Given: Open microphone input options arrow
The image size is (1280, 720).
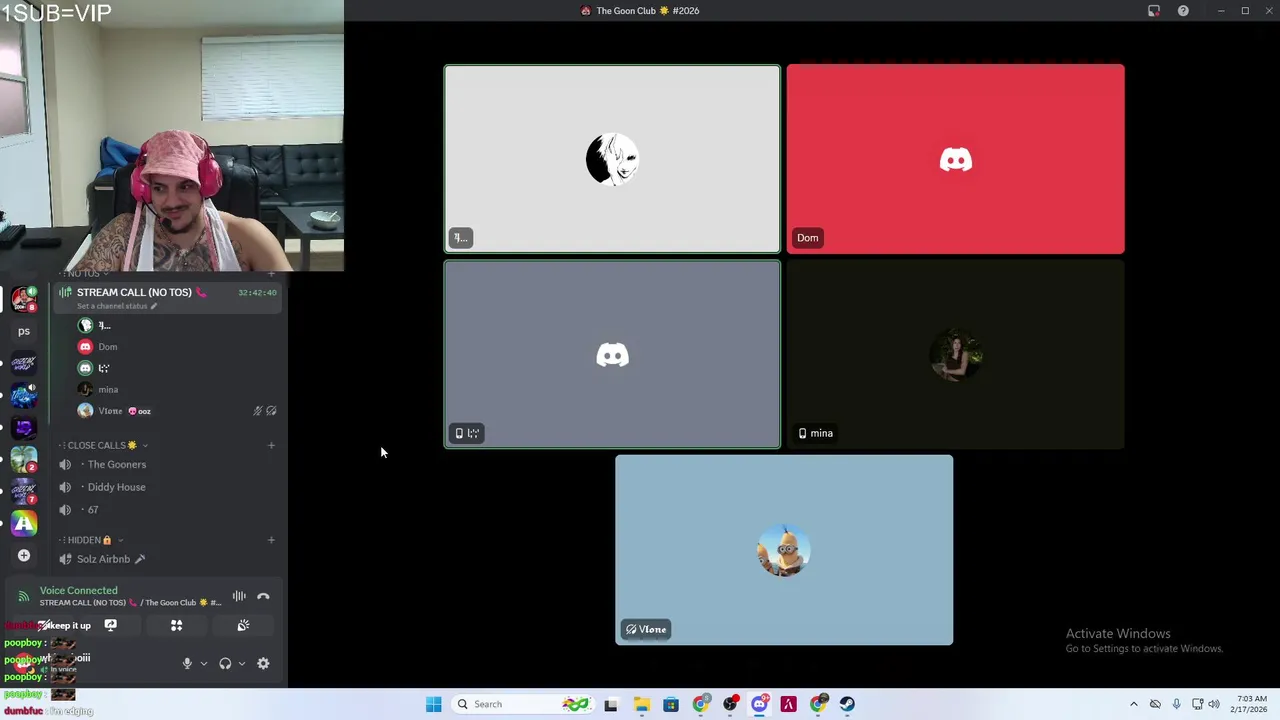Looking at the screenshot, I should tap(203, 664).
